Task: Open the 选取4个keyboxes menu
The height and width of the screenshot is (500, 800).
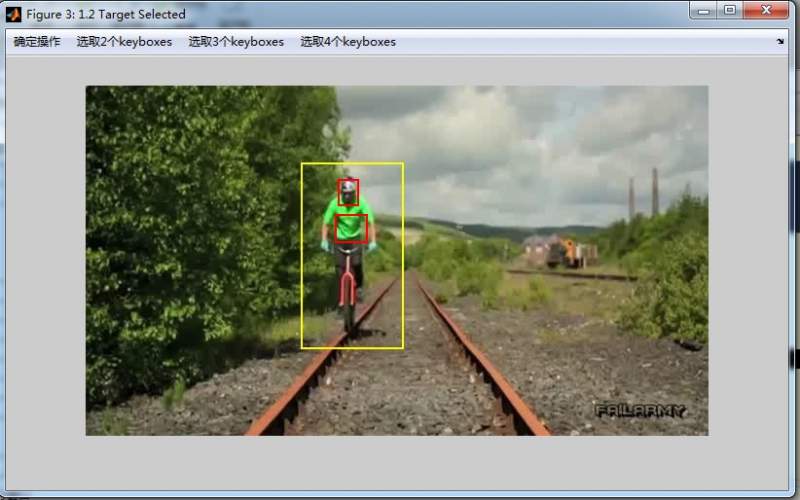Action: 348,42
